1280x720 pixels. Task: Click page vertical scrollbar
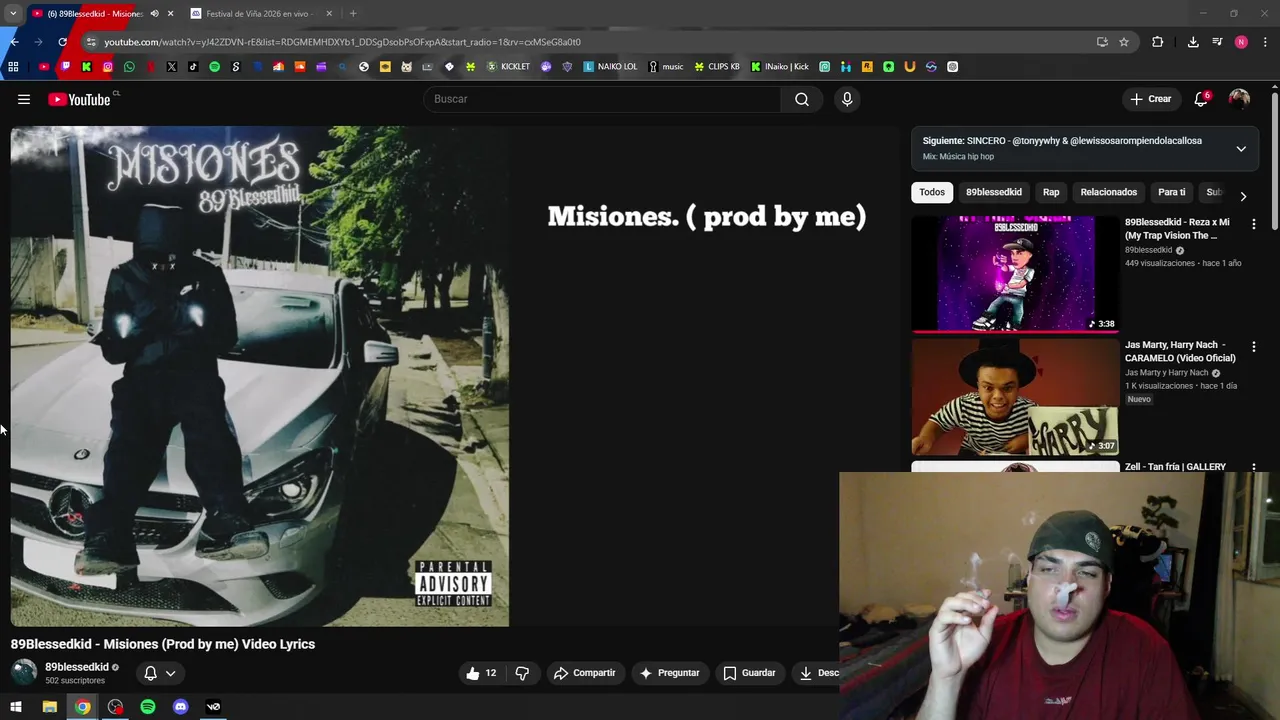pyautogui.click(x=1275, y=160)
